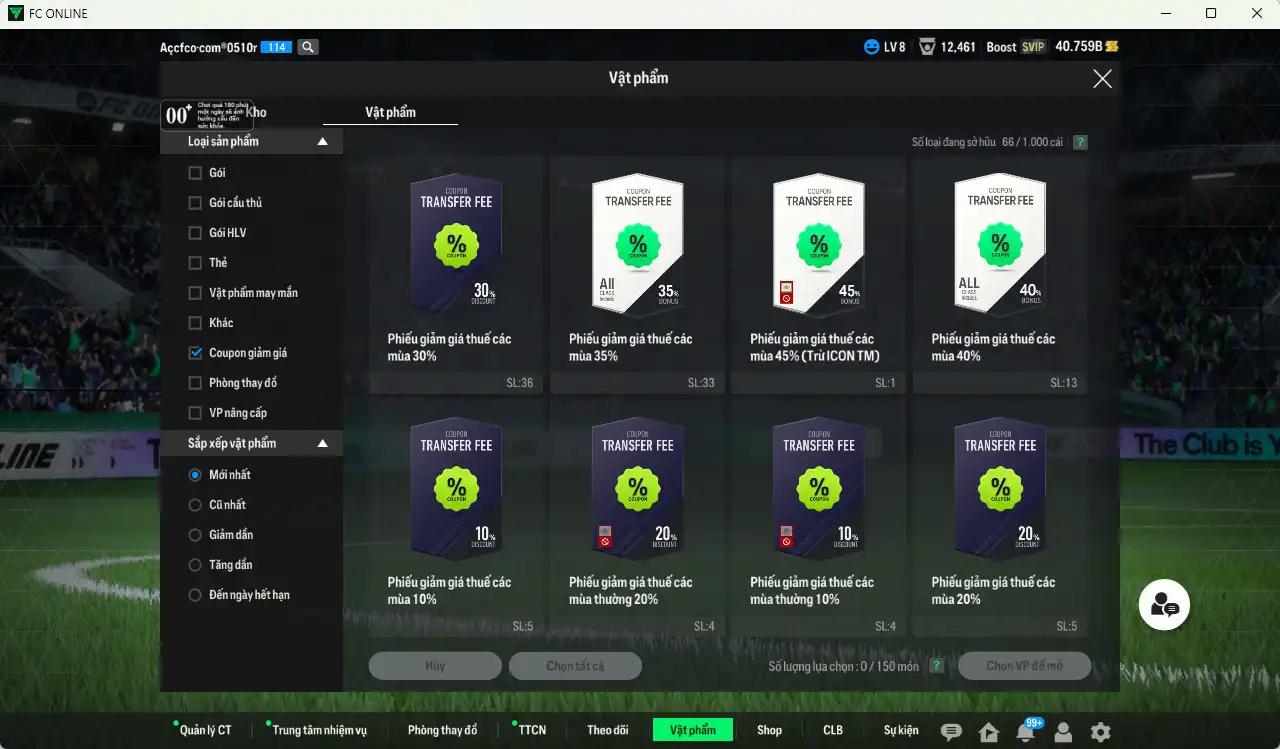Open Trung tâm nhiệm vụ menu
This screenshot has width=1280, height=749.
[319, 730]
